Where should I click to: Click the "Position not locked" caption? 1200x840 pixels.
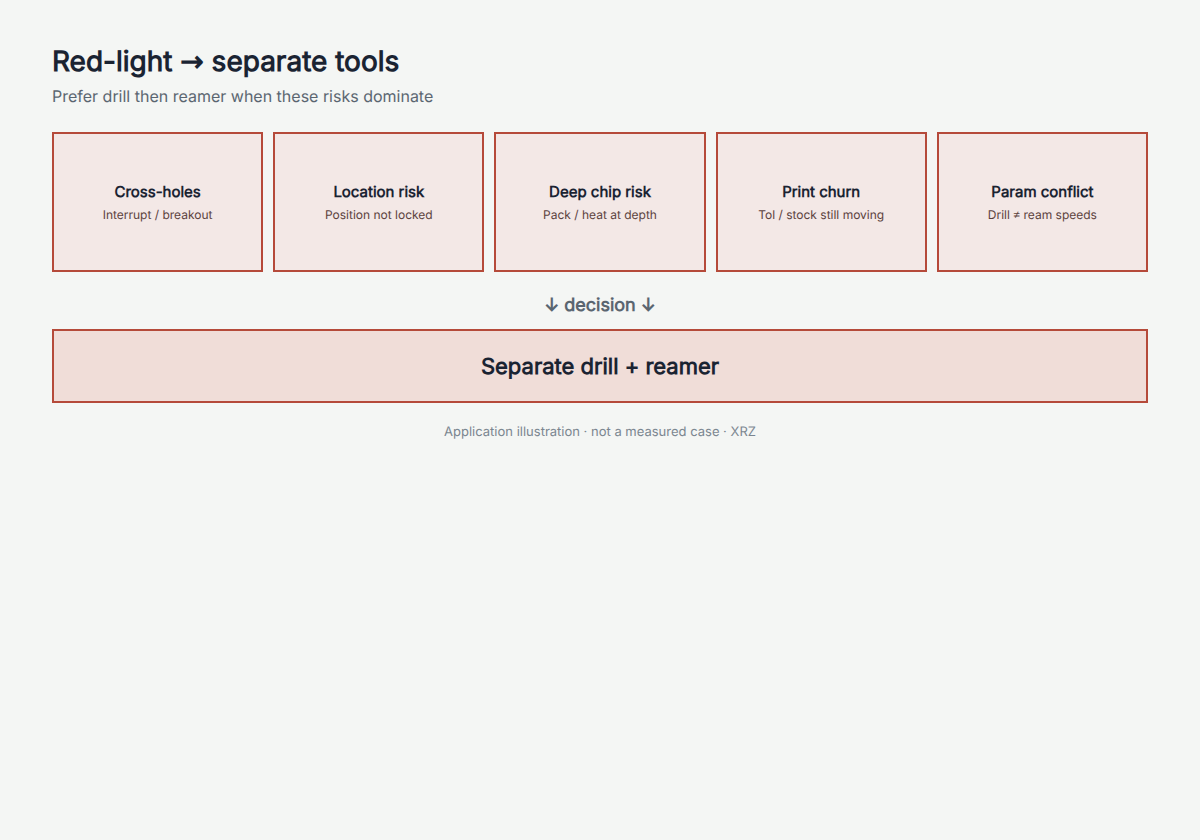(x=379, y=215)
